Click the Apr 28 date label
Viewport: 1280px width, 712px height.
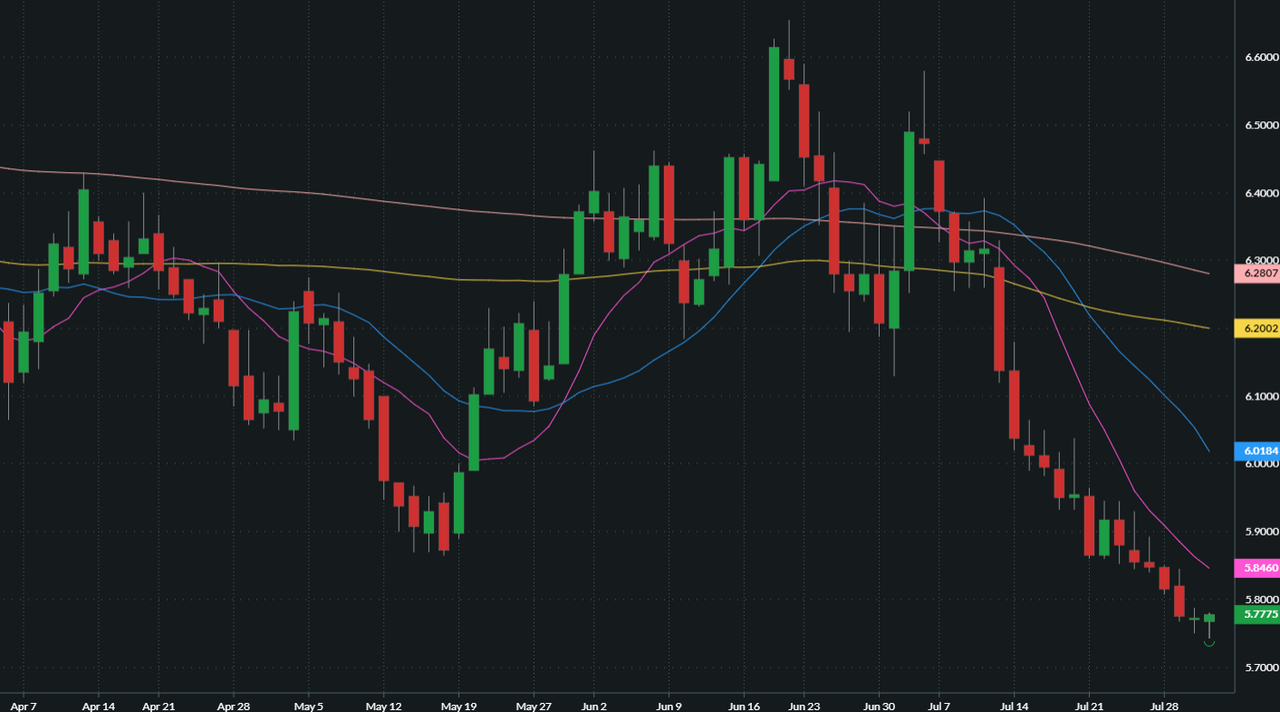pos(233,704)
